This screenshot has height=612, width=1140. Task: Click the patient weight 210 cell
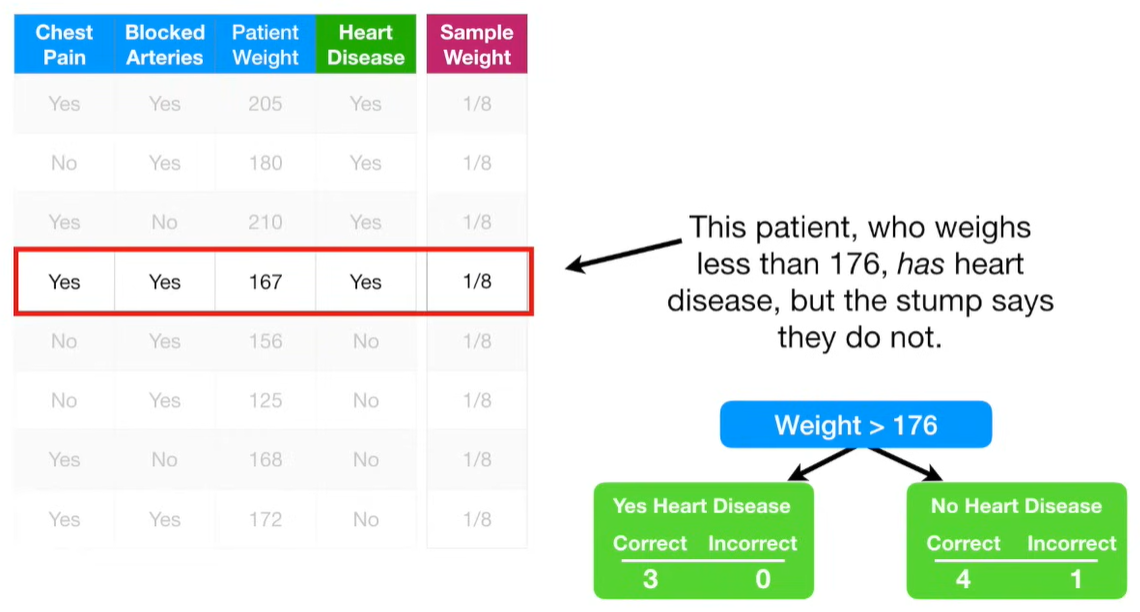pyautogui.click(x=265, y=222)
